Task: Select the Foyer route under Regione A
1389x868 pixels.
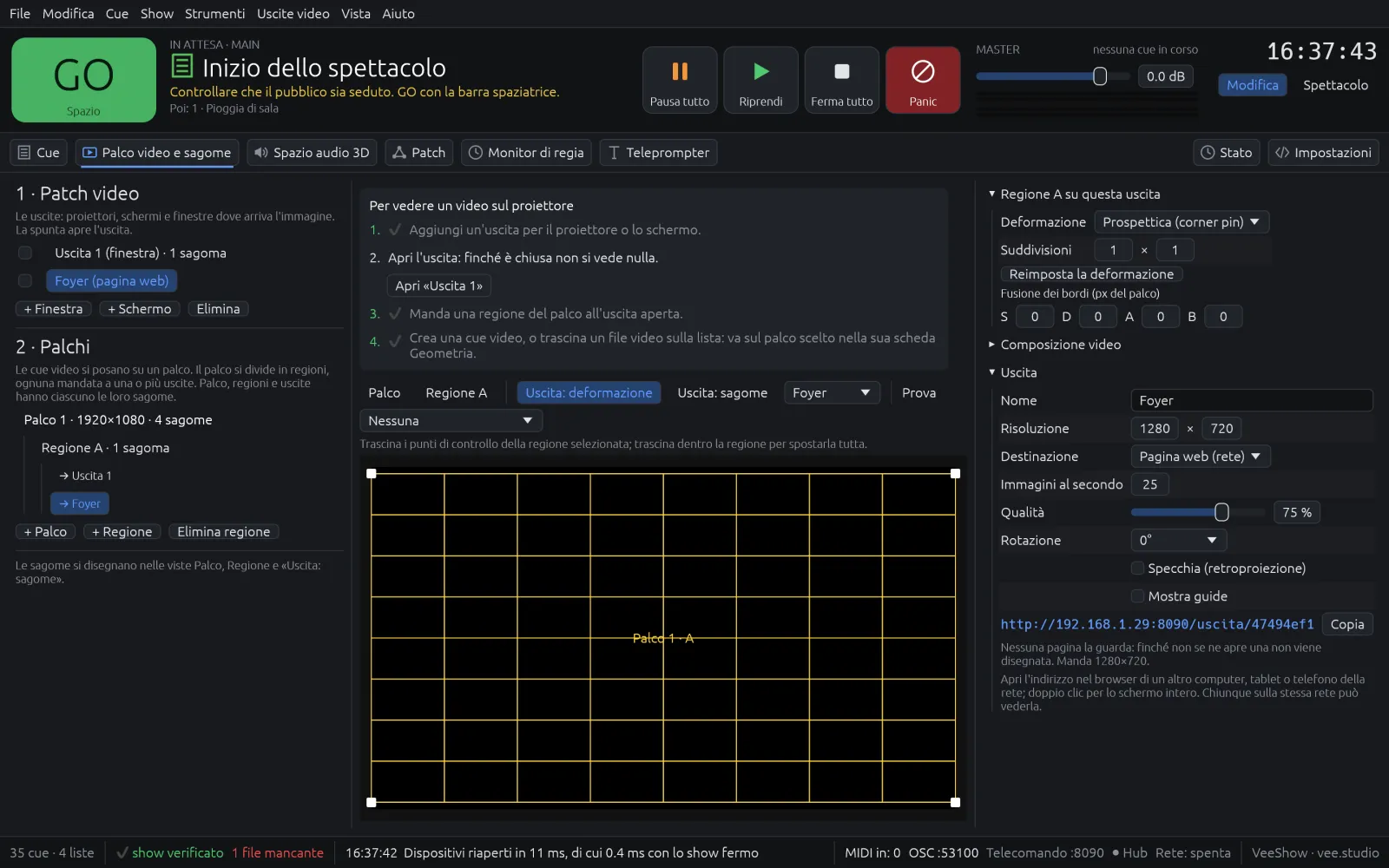Action: 80,504
